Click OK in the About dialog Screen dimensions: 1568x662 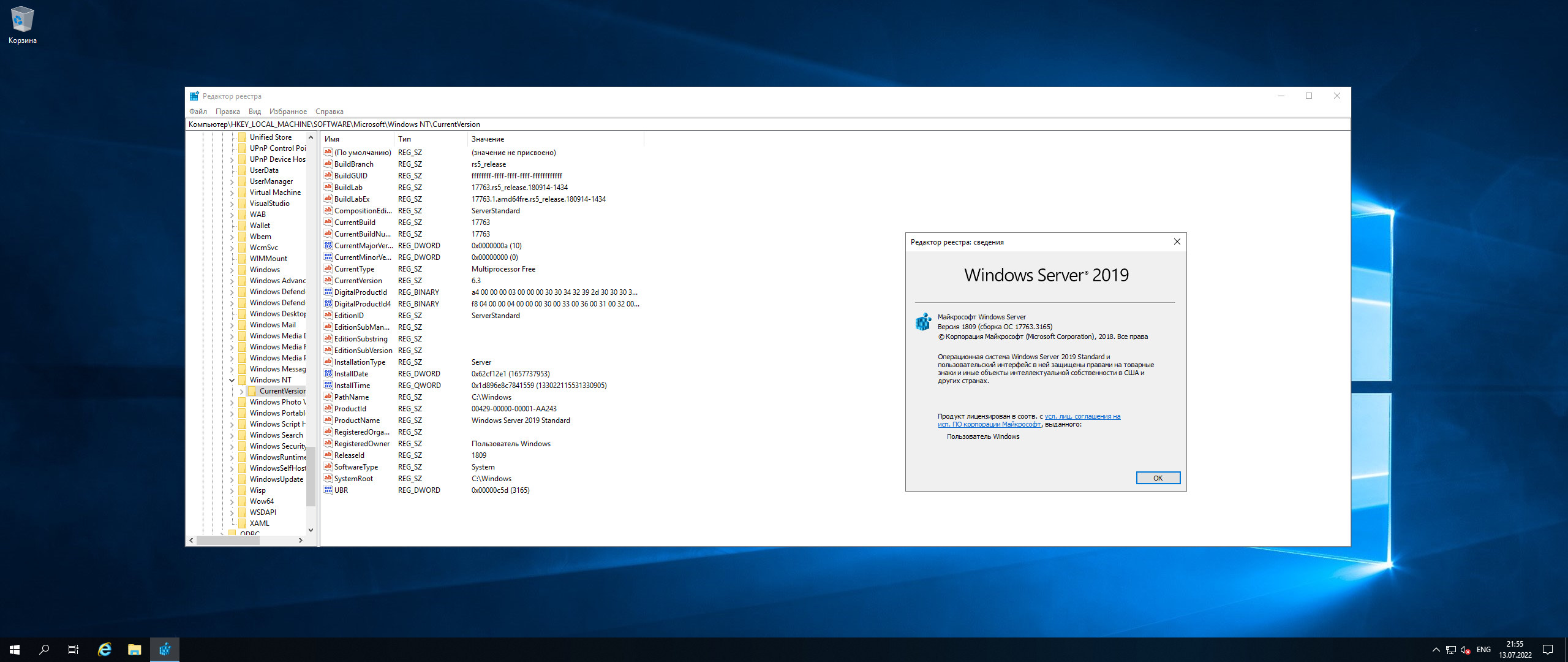[x=1158, y=478]
